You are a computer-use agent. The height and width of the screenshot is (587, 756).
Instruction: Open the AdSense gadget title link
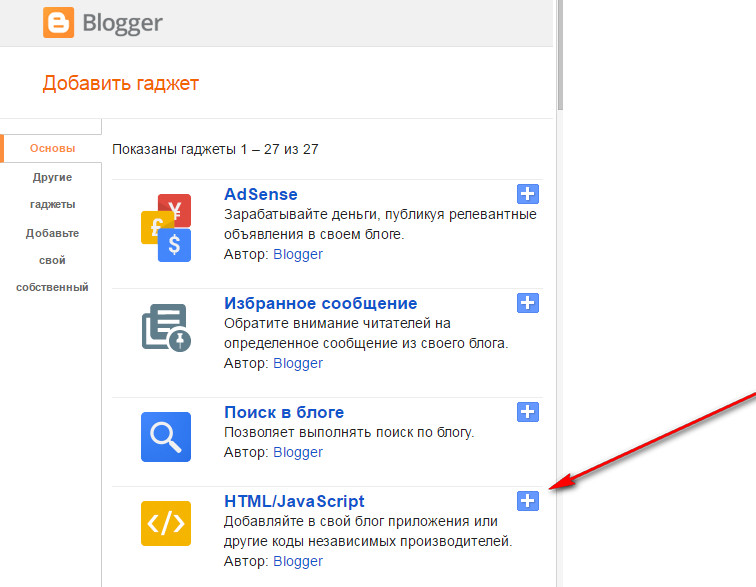(x=261, y=194)
